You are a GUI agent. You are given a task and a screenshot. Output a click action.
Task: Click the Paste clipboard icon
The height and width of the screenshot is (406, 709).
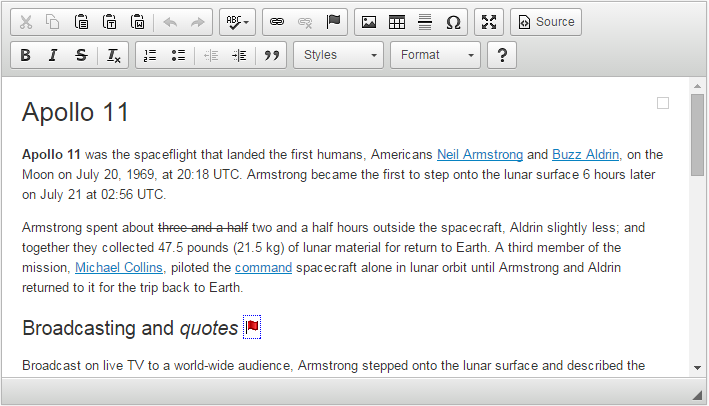click(x=81, y=22)
